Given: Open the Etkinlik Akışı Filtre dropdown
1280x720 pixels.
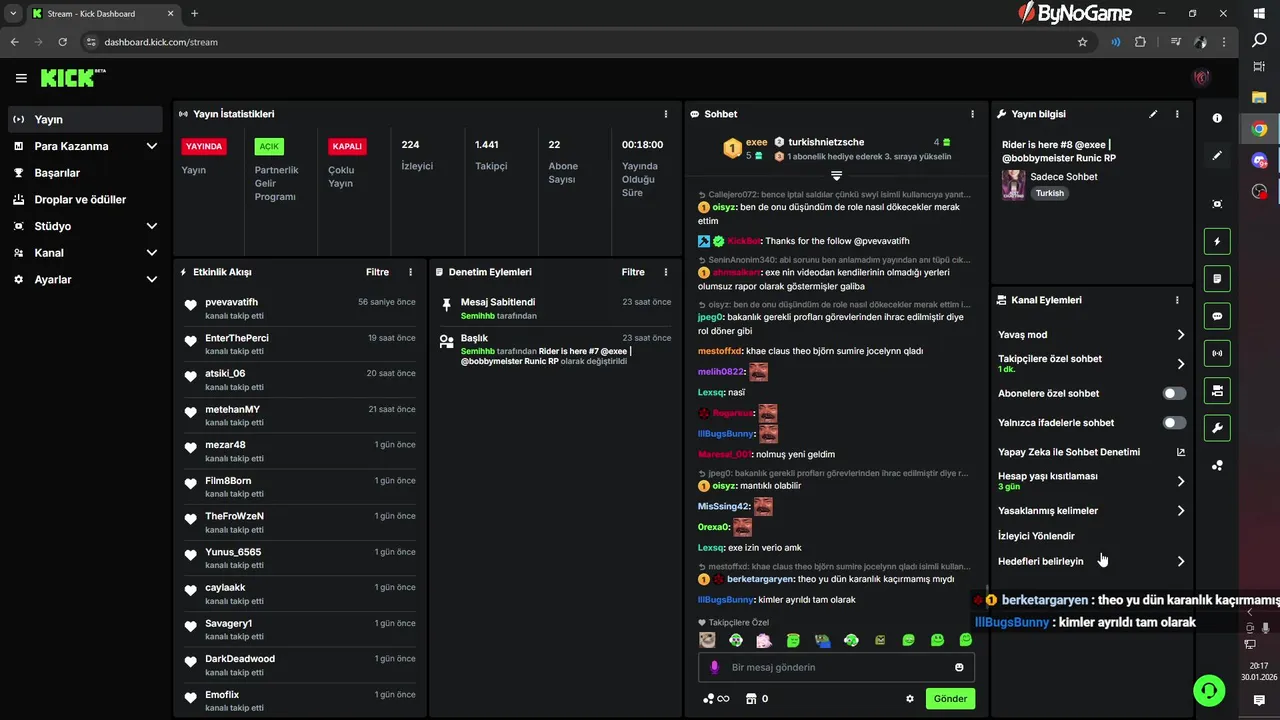Looking at the screenshot, I should pos(377,272).
